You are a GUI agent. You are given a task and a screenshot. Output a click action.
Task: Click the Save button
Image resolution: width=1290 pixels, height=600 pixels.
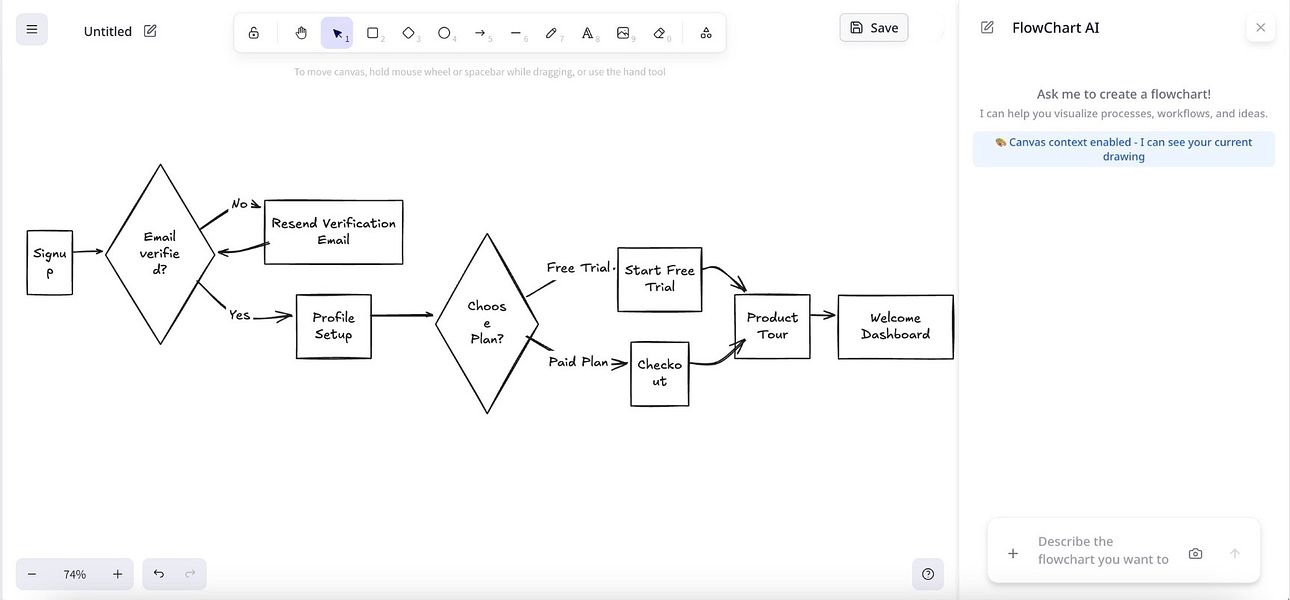873,27
